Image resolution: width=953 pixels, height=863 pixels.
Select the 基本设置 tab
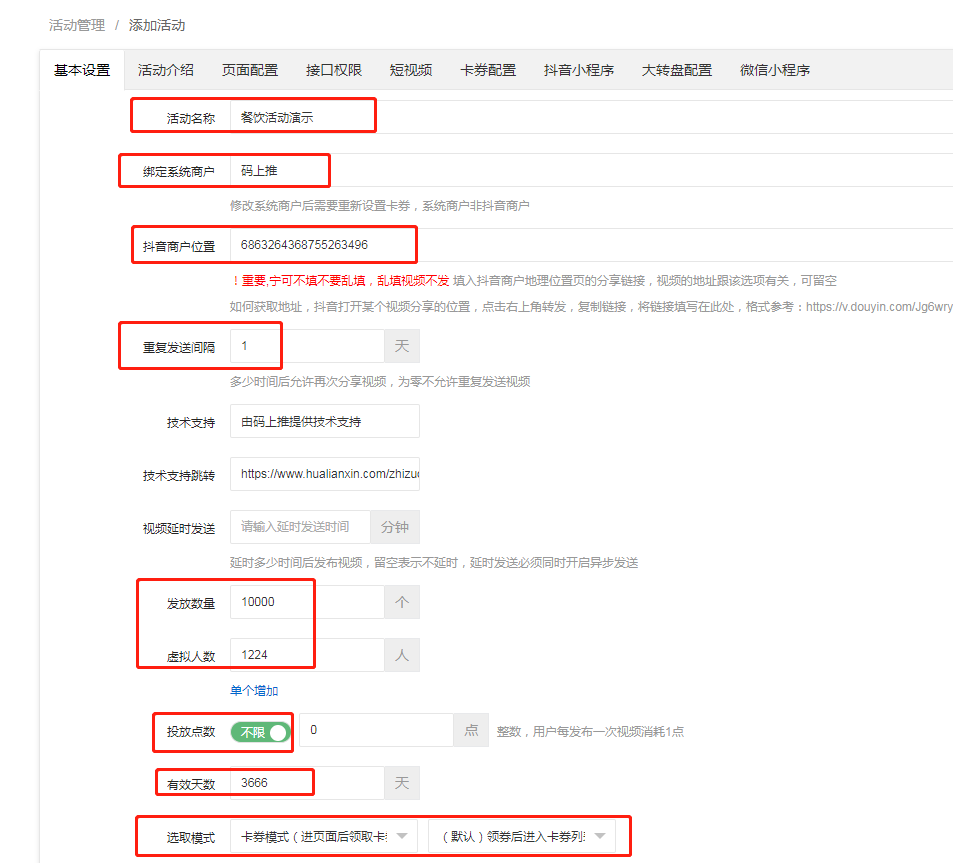point(82,70)
